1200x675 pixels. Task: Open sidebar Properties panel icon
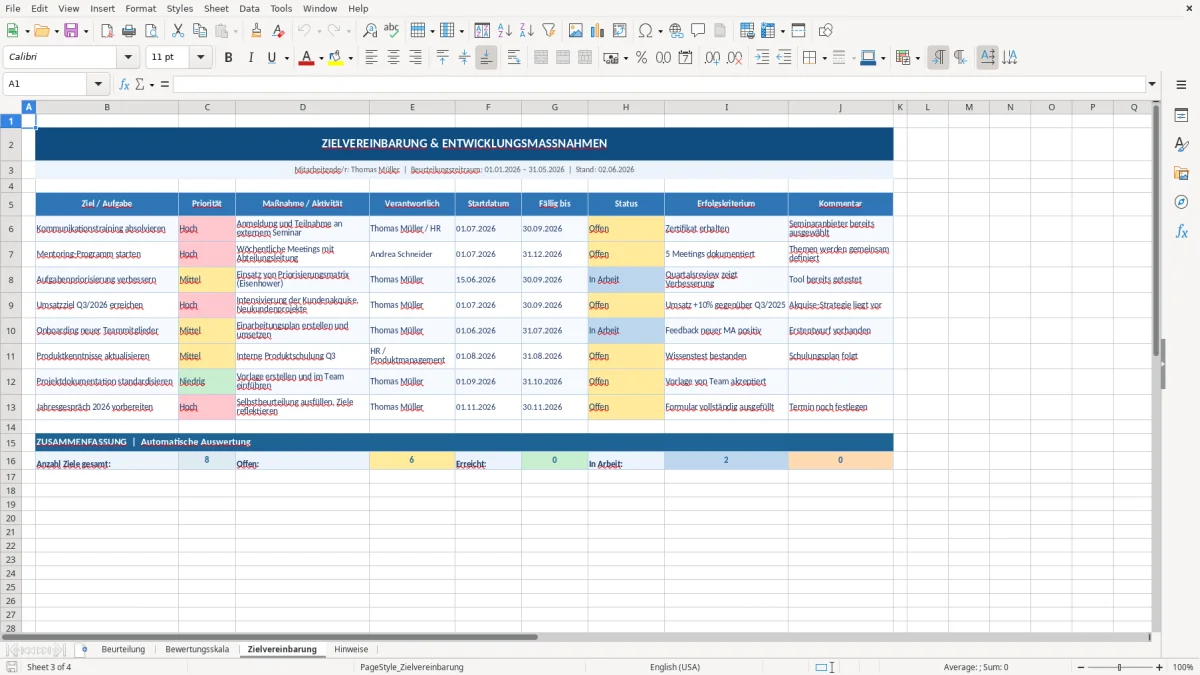tap(1181, 116)
